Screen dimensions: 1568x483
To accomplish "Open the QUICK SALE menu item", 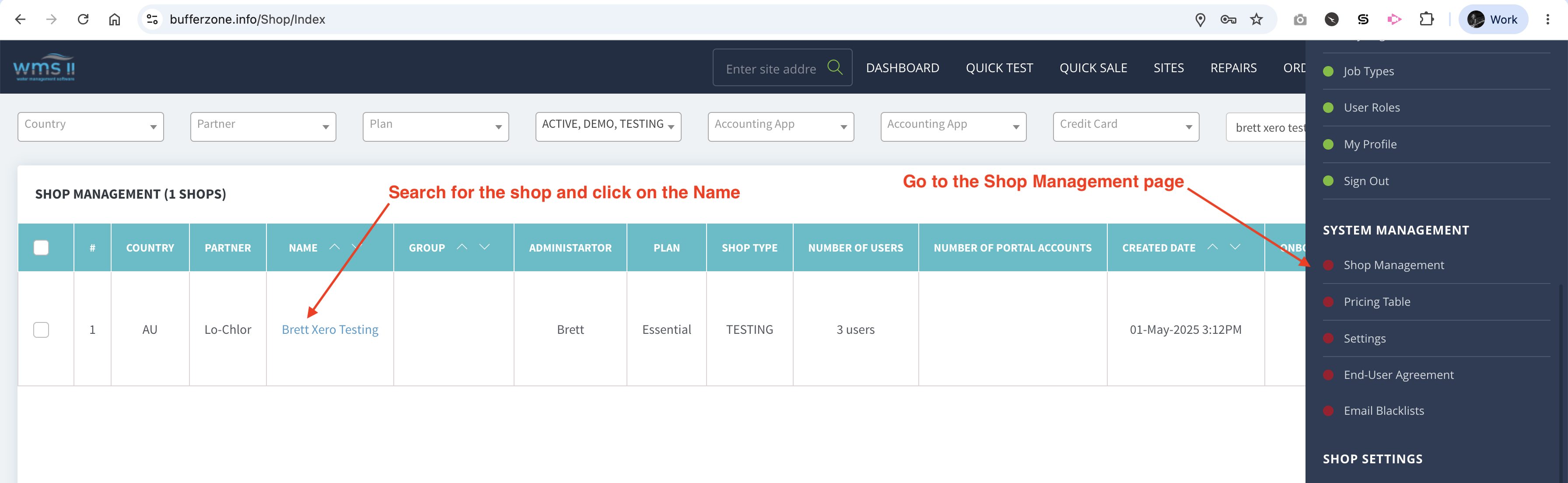I will pyautogui.click(x=1093, y=67).
